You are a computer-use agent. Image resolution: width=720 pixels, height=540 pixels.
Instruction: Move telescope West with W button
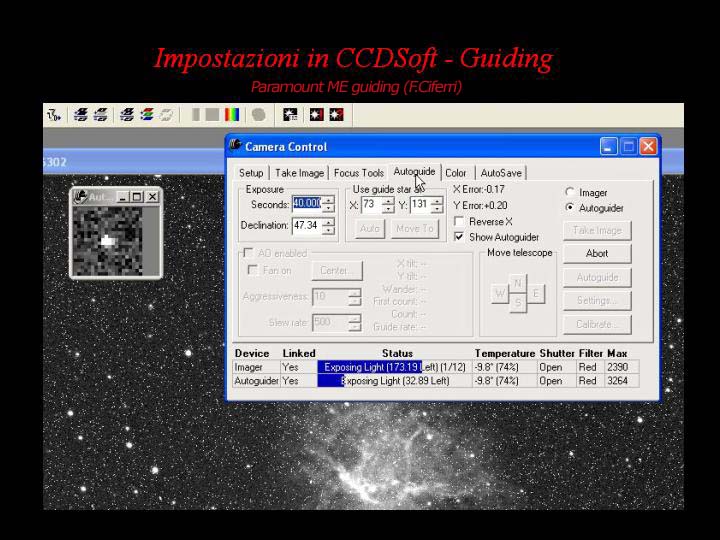pyautogui.click(x=500, y=293)
